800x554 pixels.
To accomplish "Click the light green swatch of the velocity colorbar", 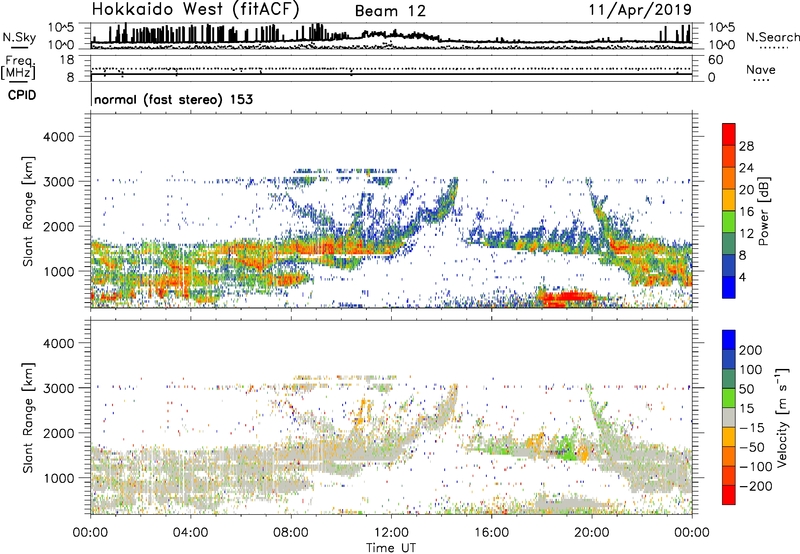I will 729,398.
